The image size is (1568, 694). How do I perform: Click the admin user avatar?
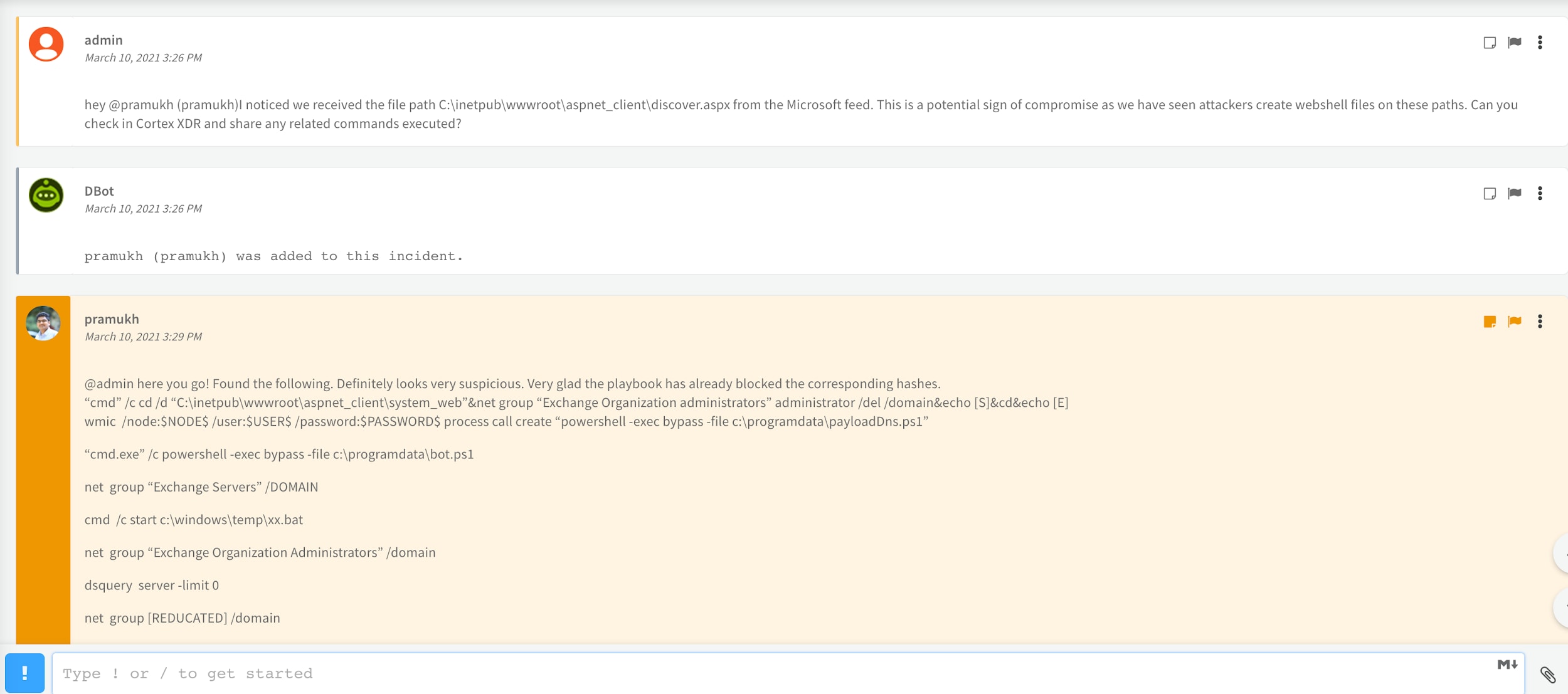pyautogui.click(x=46, y=44)
